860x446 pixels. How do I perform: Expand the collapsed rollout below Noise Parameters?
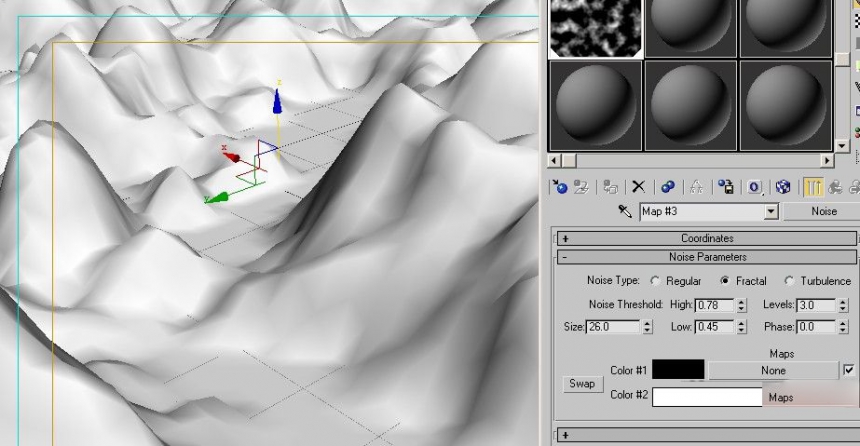click(707, 436)
